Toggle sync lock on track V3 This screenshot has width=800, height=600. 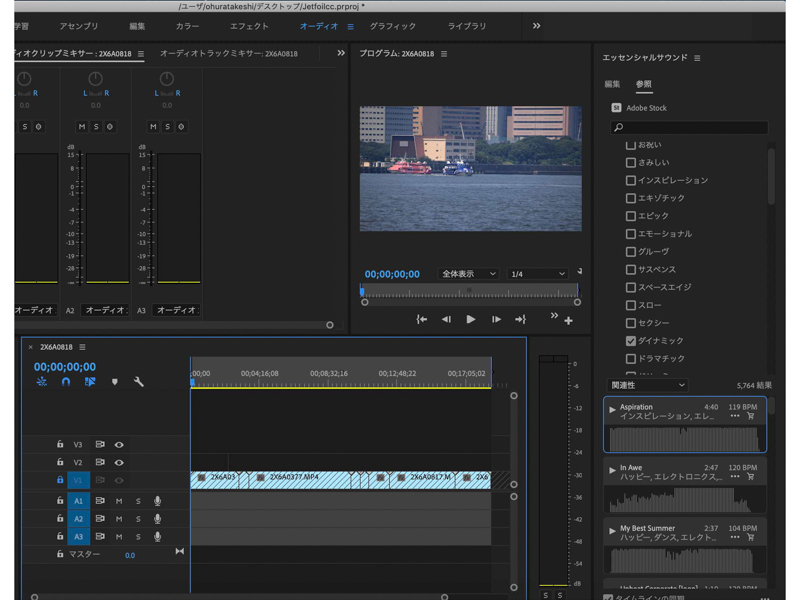pos(100,445)
